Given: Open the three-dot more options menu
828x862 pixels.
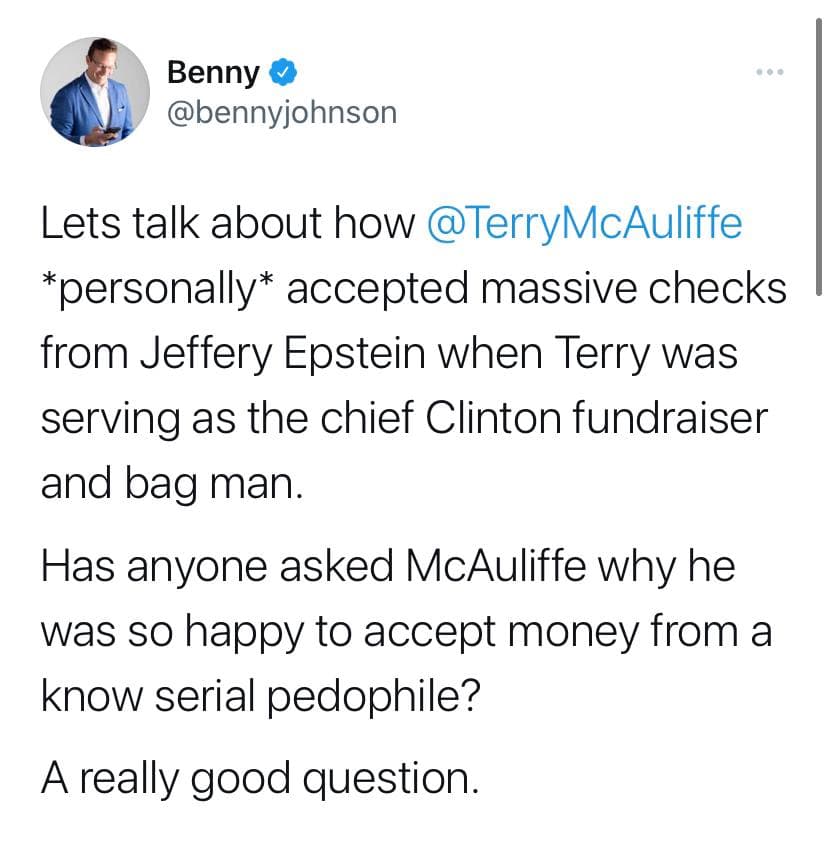Looking at the screenshot, I should (767, 73).
